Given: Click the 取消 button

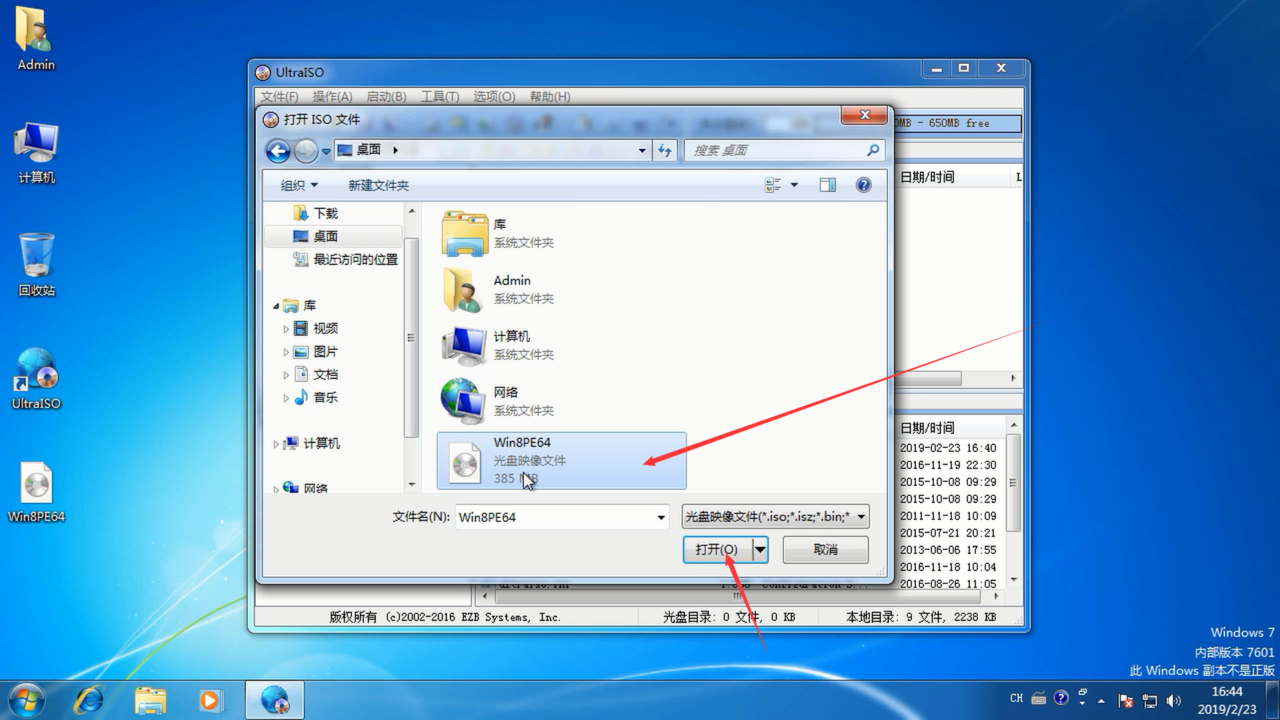Looking at the screenshot, I should point(825,549).
